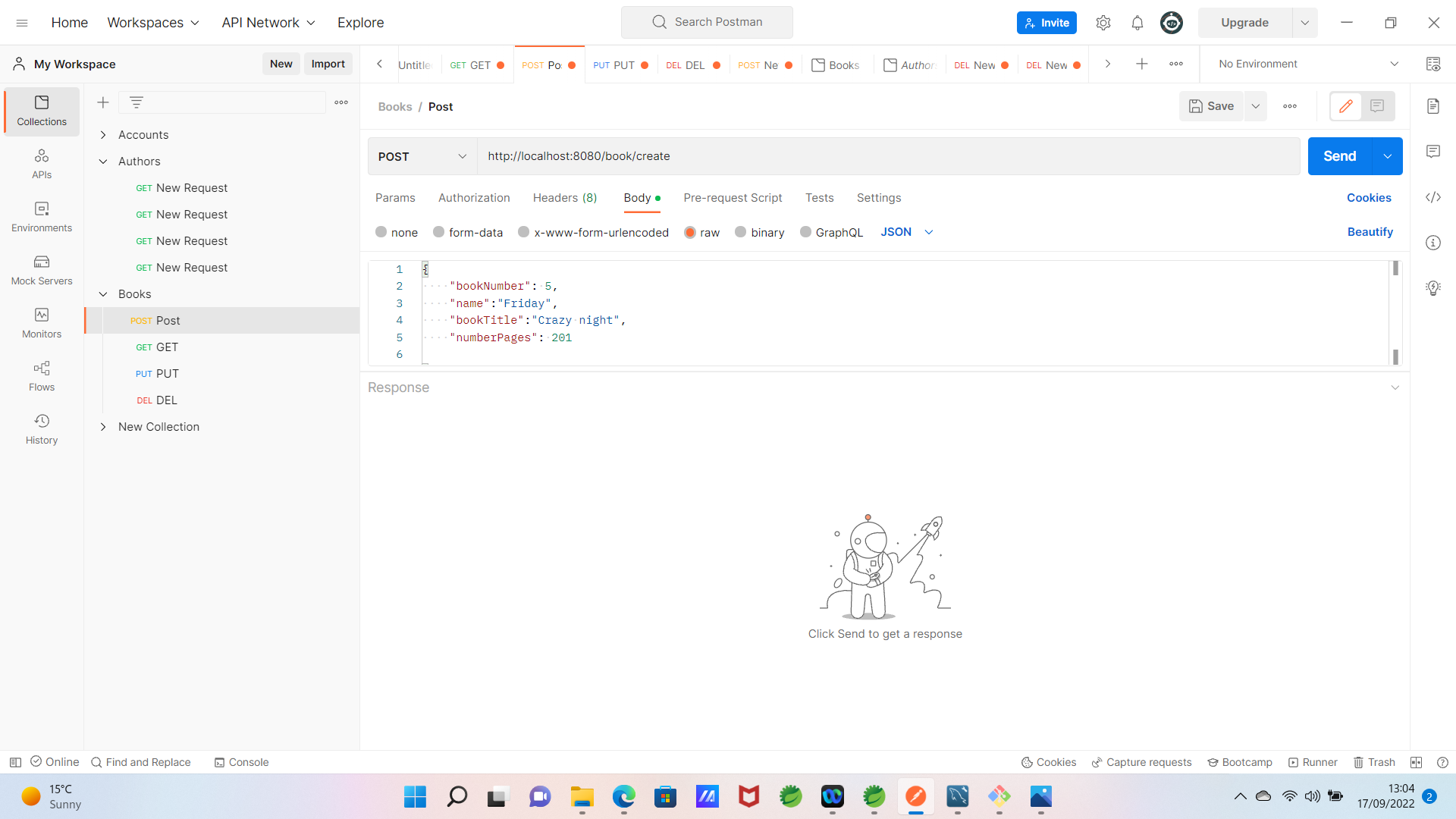Open the POST method dropdown

point(422,156)
